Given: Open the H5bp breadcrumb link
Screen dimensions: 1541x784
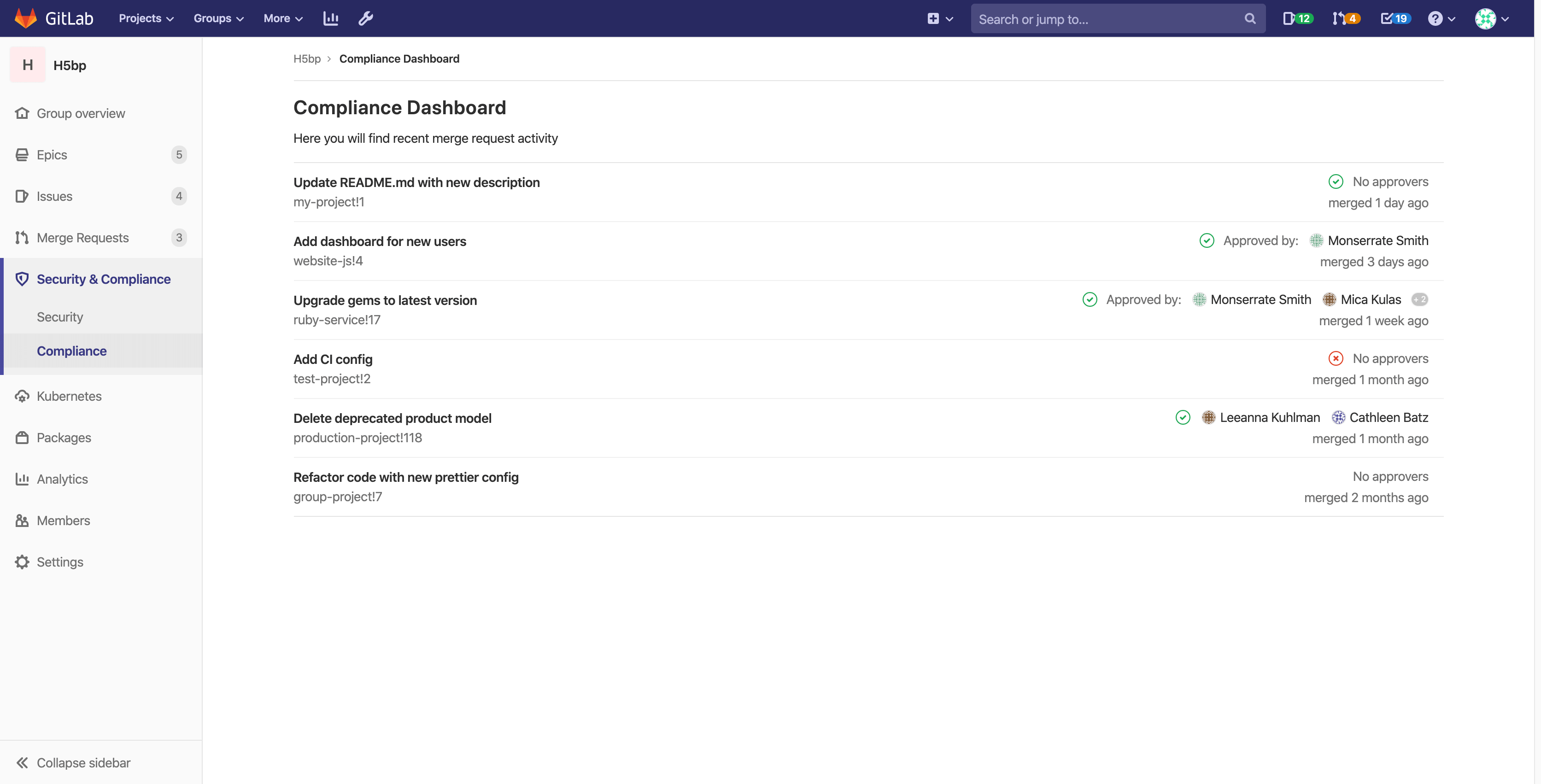Looking at the screenshot, I should point(307,58).
